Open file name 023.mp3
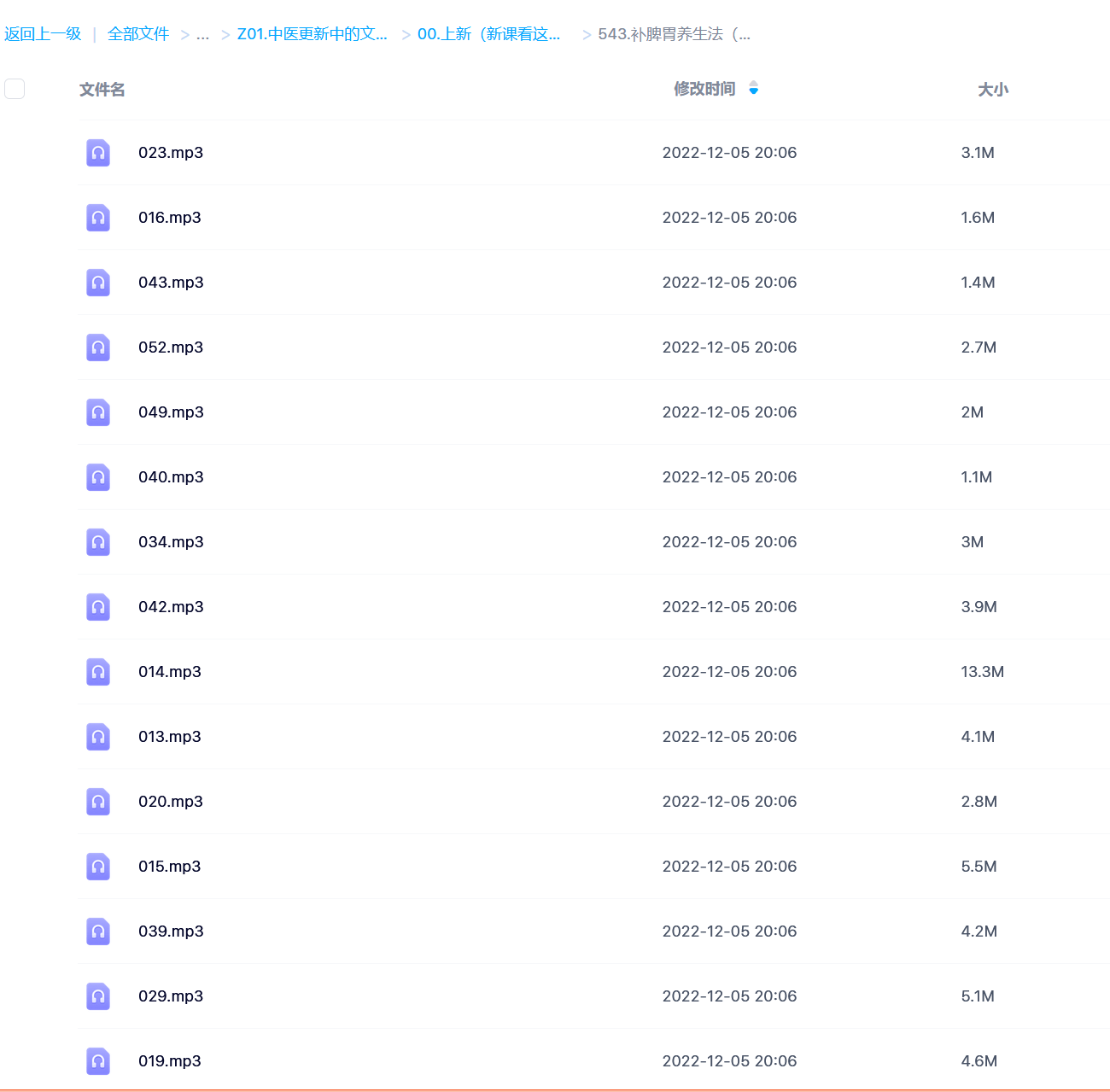 point(171,153)
